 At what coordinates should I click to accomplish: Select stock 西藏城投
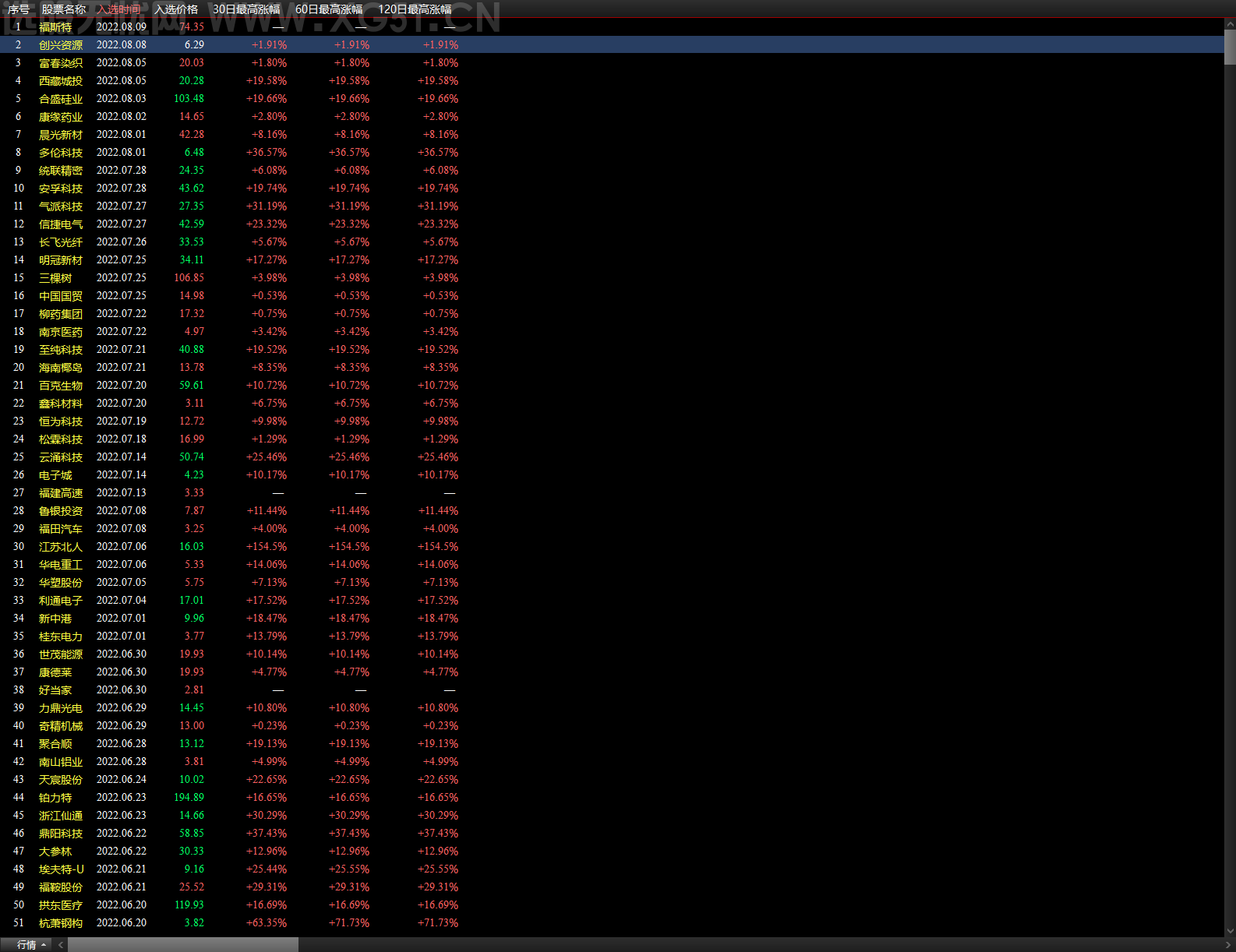click(61, 81)
